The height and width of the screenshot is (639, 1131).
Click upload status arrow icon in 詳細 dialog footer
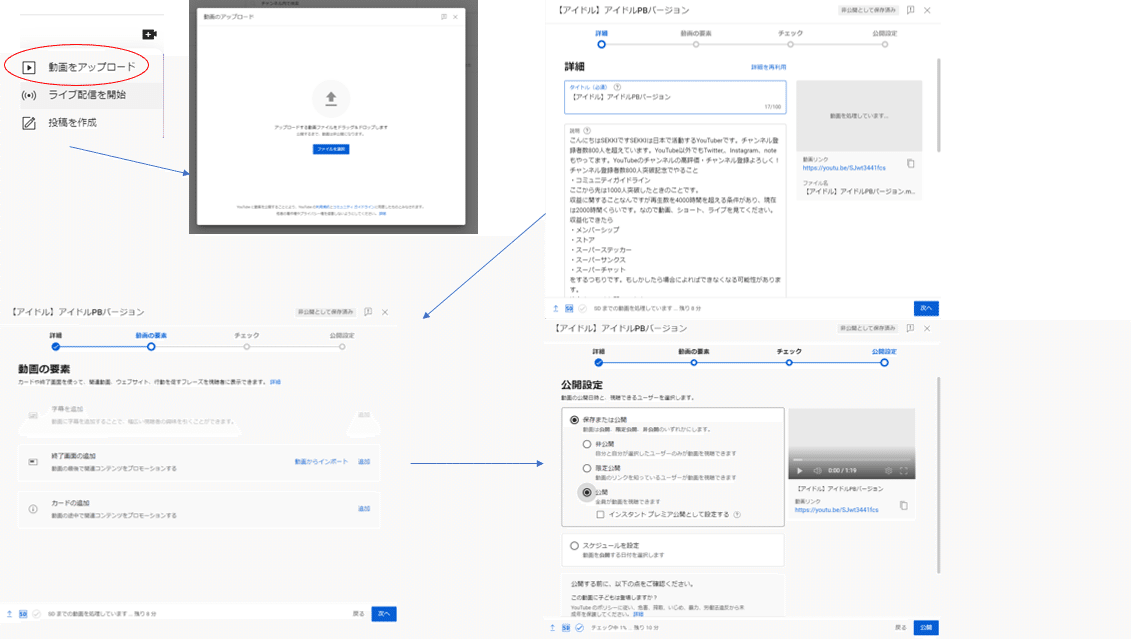(x=555, y=309)
